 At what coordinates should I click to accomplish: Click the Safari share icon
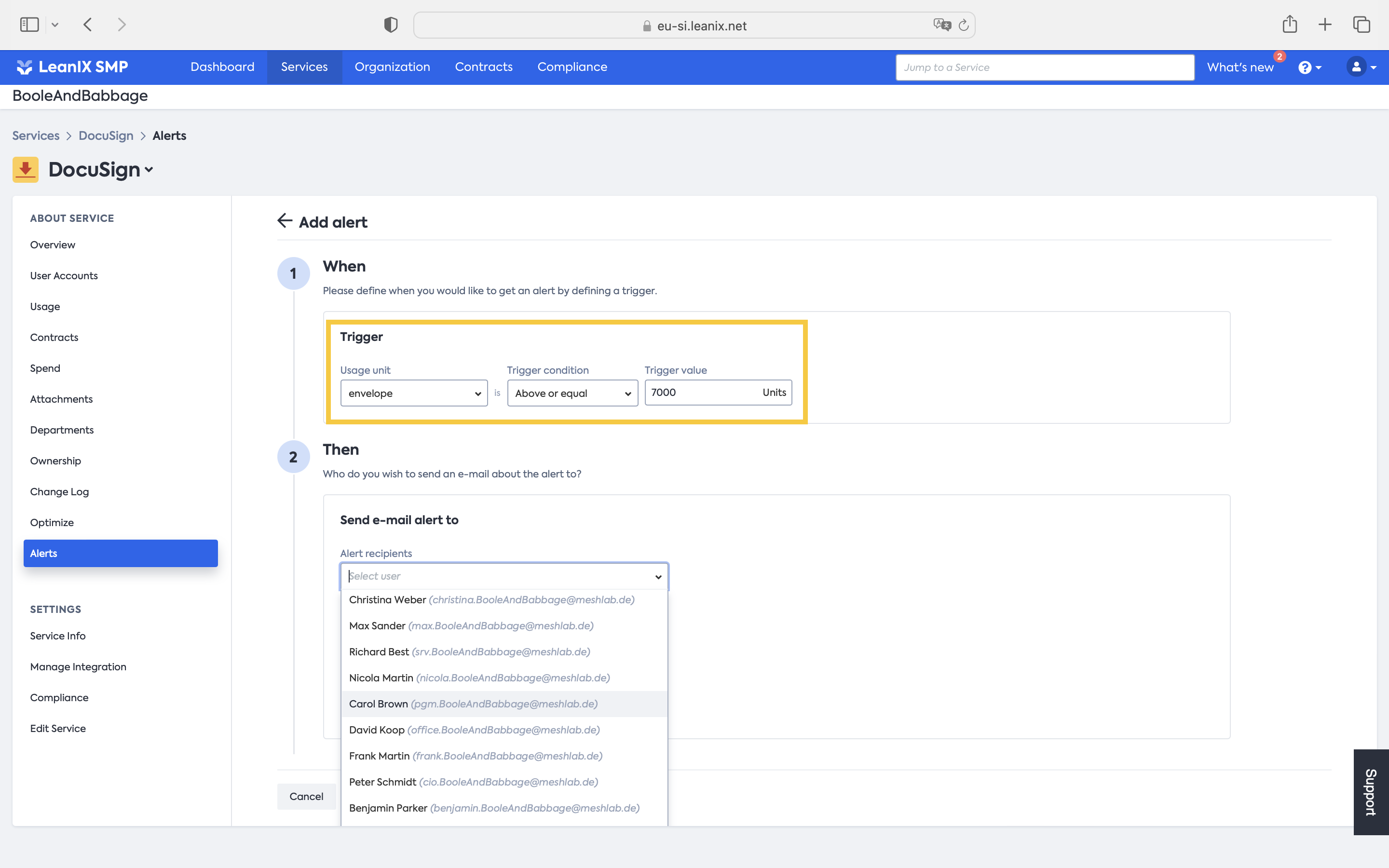click(1289, 25)
